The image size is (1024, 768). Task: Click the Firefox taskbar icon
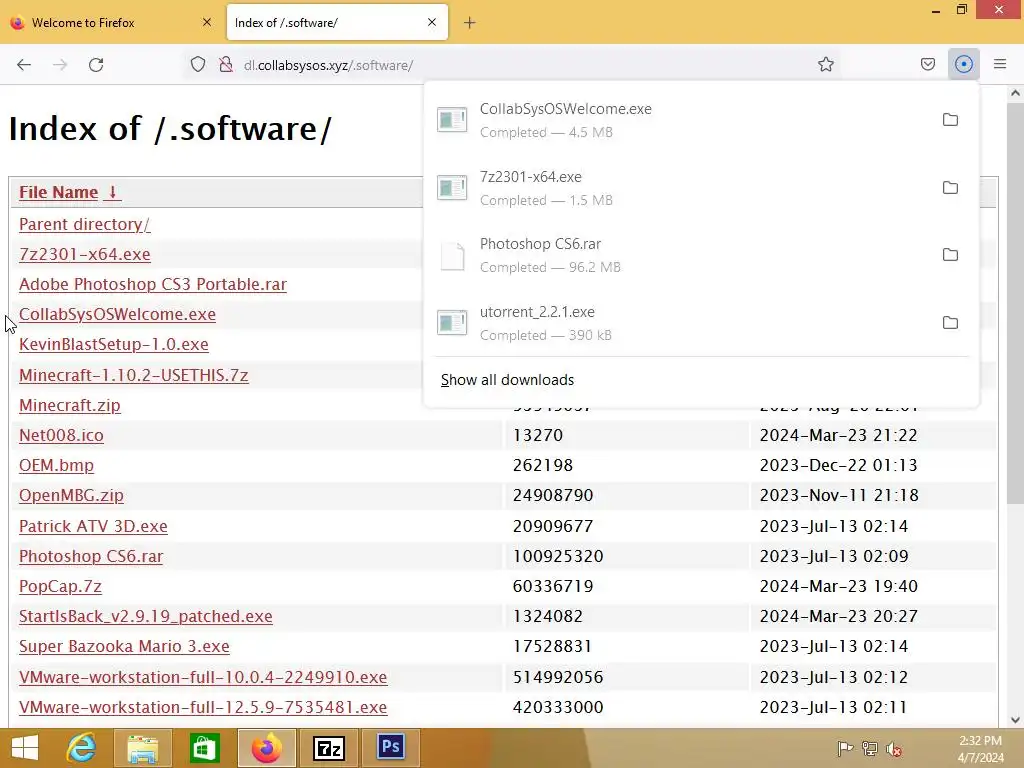click(266, 748)
